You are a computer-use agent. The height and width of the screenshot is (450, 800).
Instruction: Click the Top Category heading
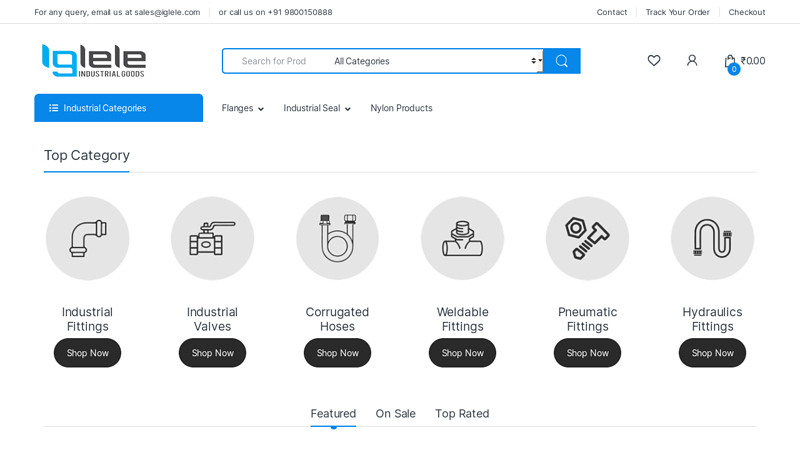(x=87, y=155)
